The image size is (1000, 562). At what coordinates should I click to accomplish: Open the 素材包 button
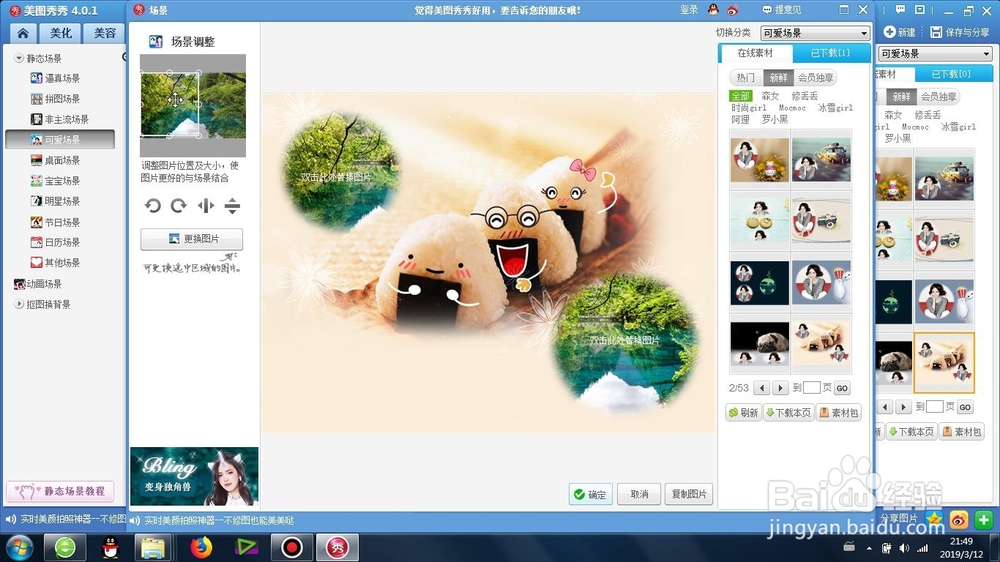coord(839,413)
